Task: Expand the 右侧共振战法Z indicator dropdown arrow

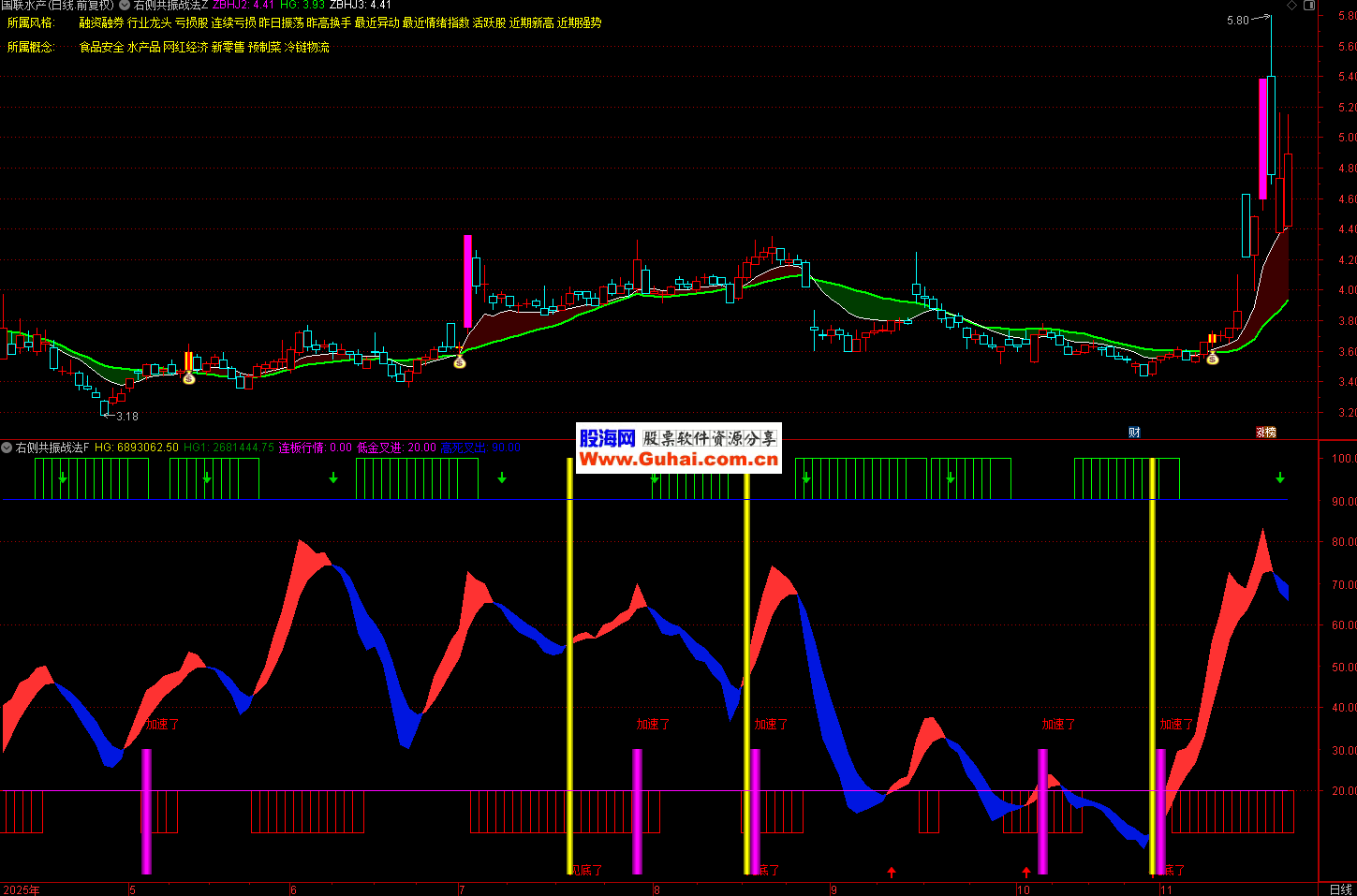Action: 125,6
